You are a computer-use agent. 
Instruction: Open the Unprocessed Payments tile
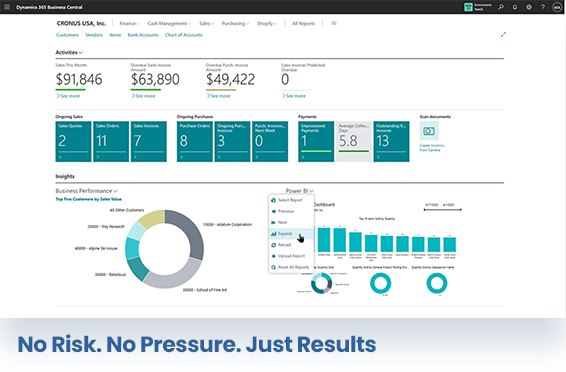coord(316,141)
